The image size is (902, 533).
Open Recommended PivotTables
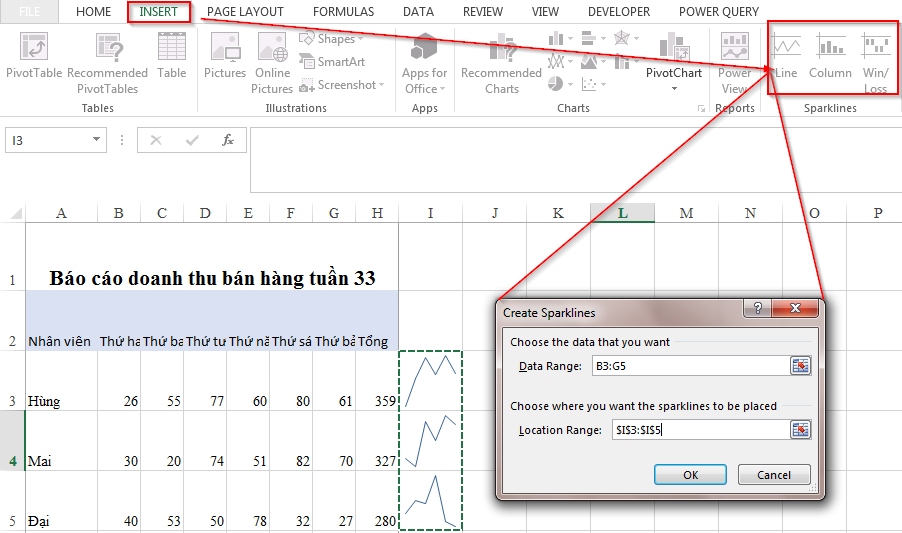108,63
